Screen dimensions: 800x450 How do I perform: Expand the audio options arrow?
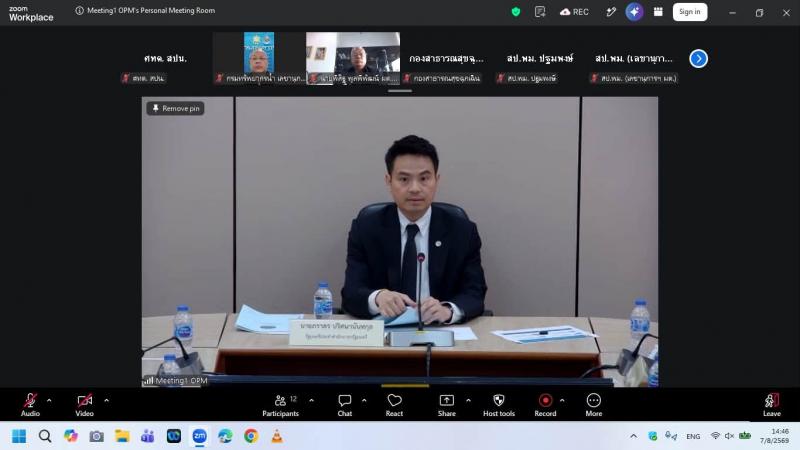point(49,401)
